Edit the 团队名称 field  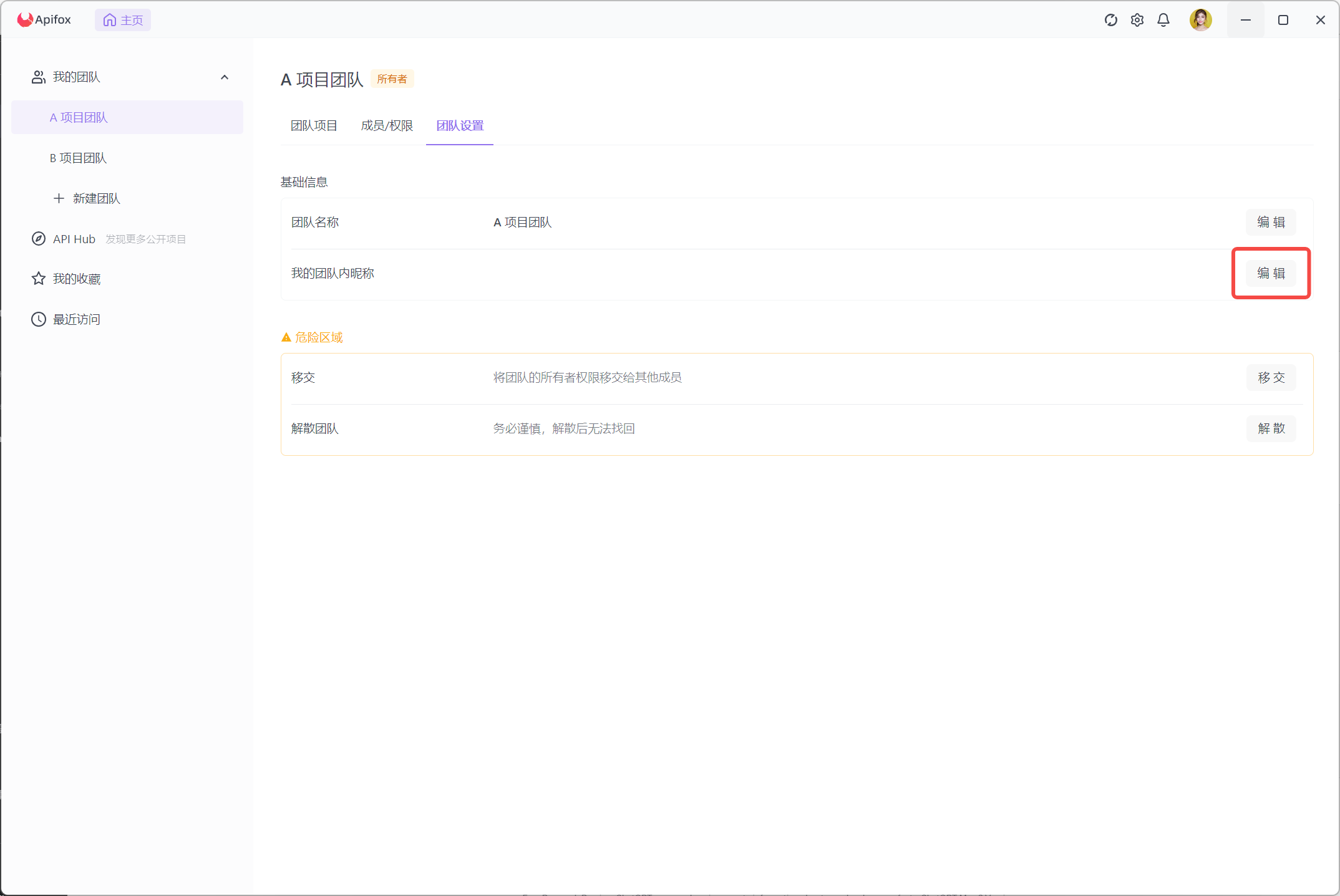1271,222
